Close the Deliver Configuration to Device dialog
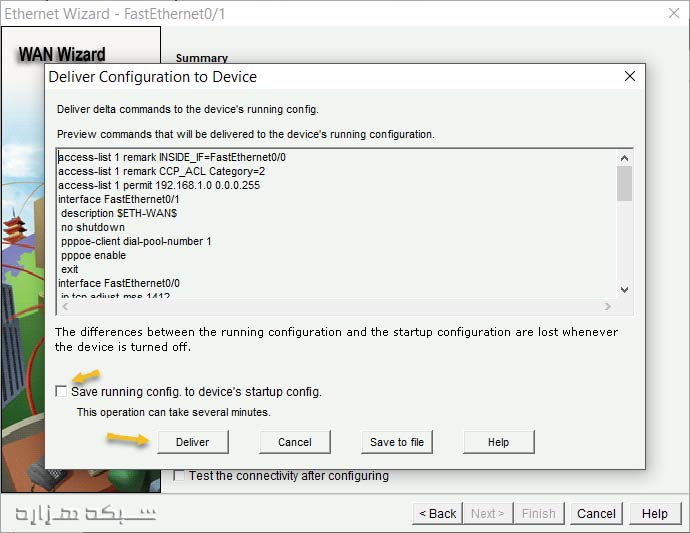This screenshot has height=533, width=690. (x=630, y=76)
